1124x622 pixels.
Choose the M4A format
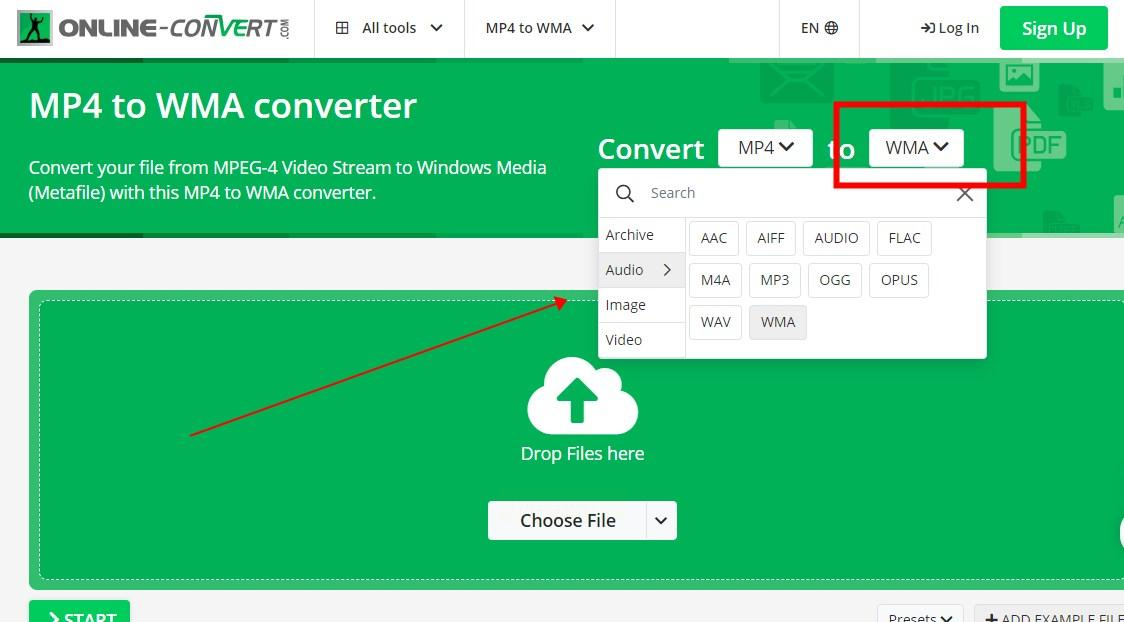(x=715, y=280)
